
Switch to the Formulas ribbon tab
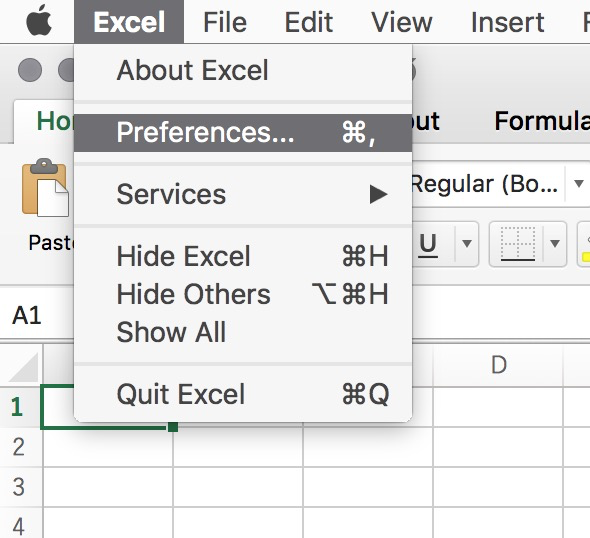[542, 121]
